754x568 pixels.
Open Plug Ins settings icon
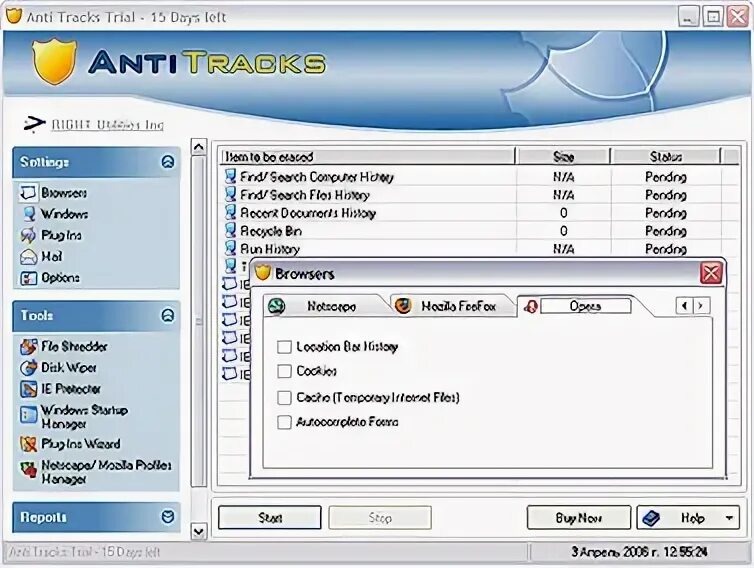pyautogui.click(x=28, y=235)
